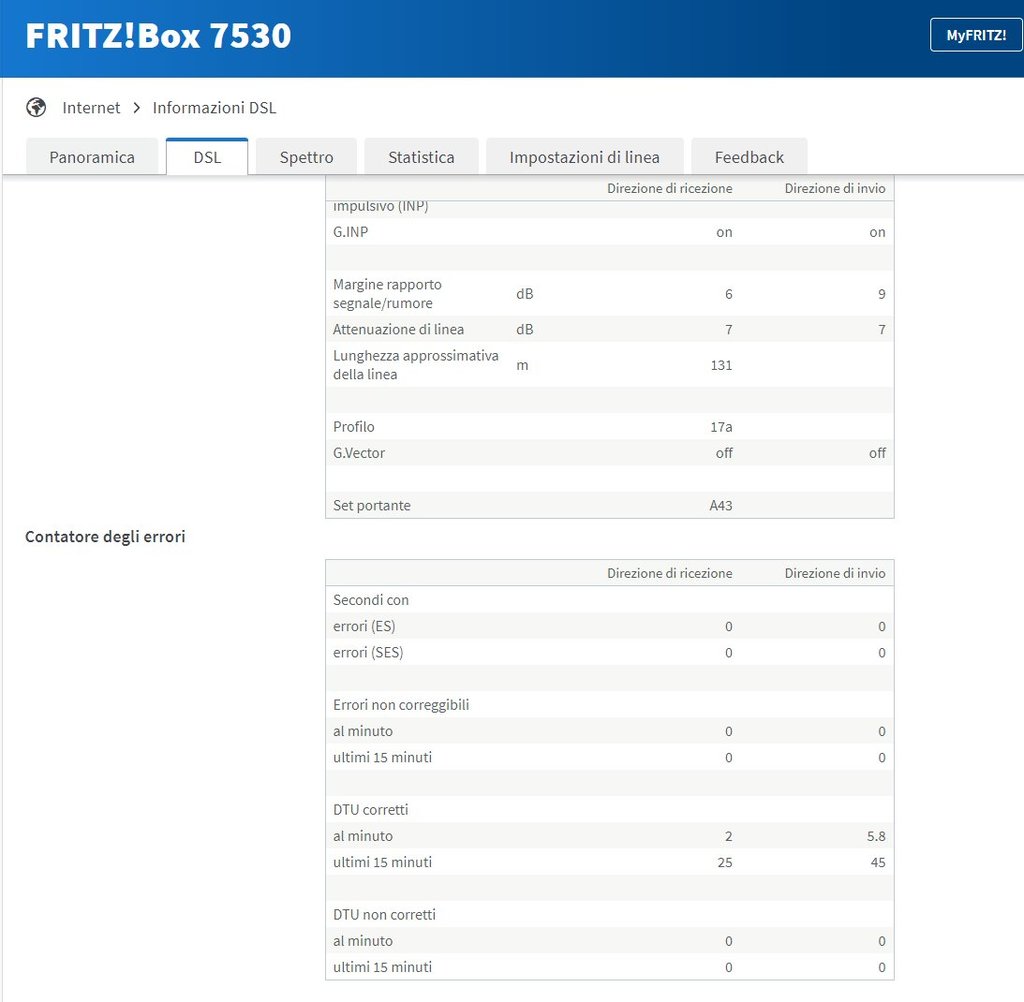
Task: Click the 'DTU non corretti' section label
Action: pyautogui.click(x=384, y=914)
